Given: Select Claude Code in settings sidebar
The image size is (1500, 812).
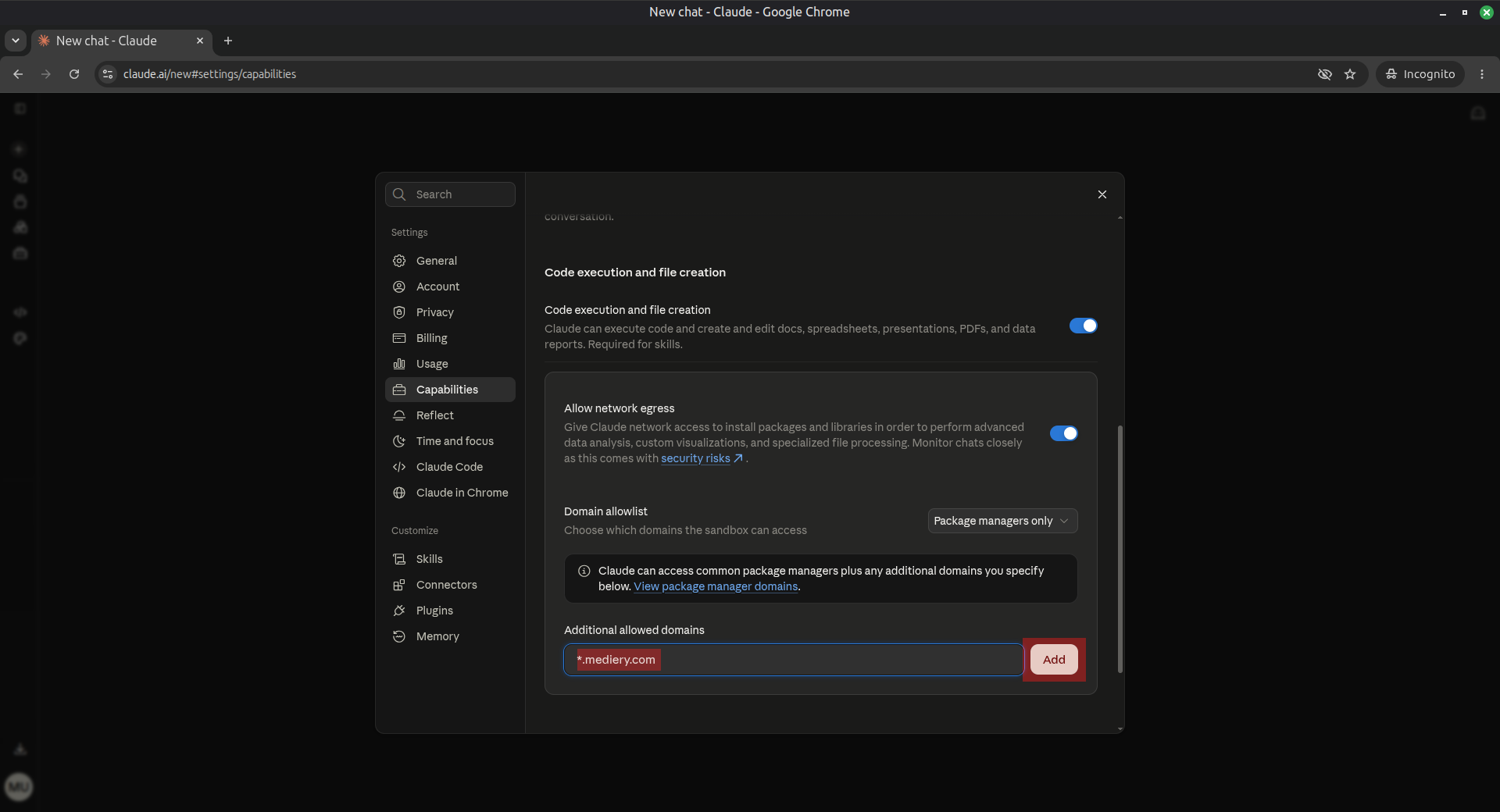Looking at the screenshot, I should point(450,467).
